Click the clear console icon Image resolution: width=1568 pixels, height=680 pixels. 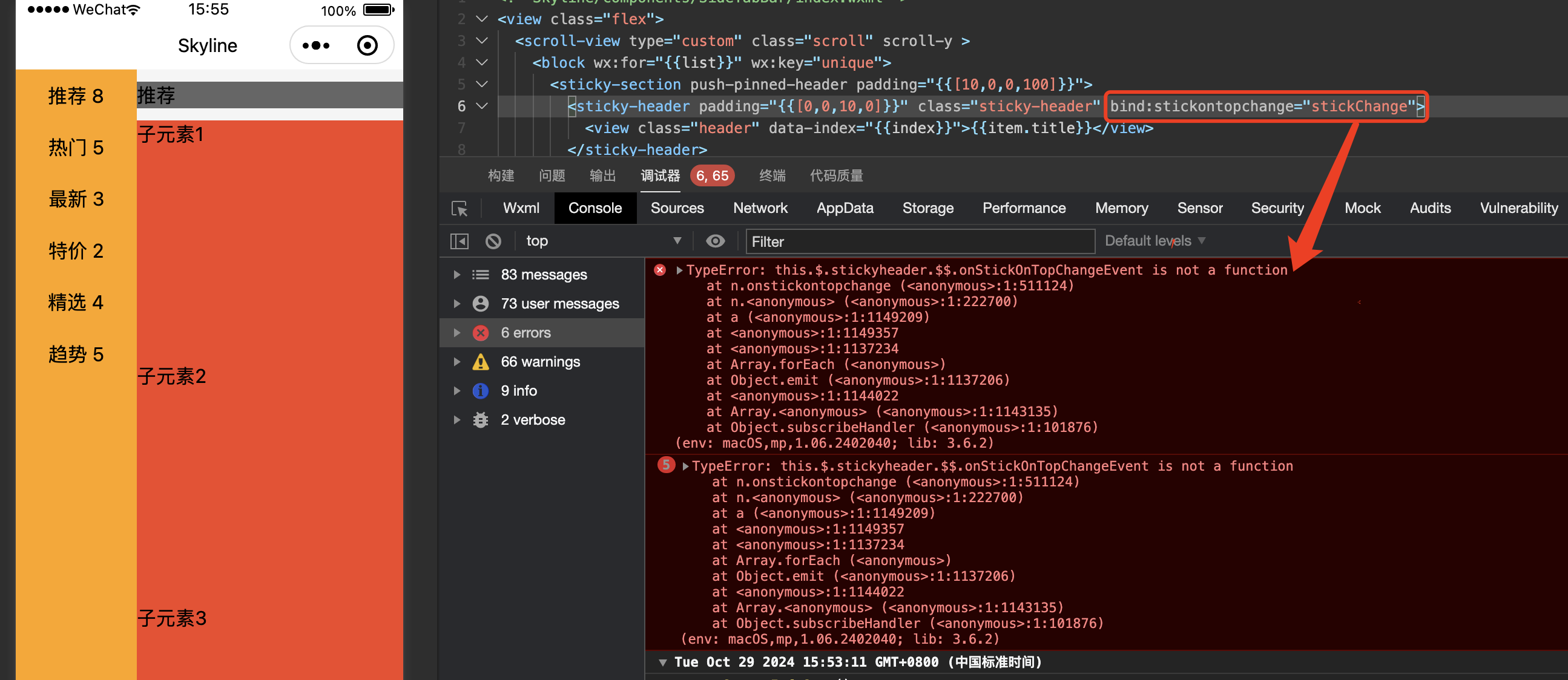coord(493,241)
